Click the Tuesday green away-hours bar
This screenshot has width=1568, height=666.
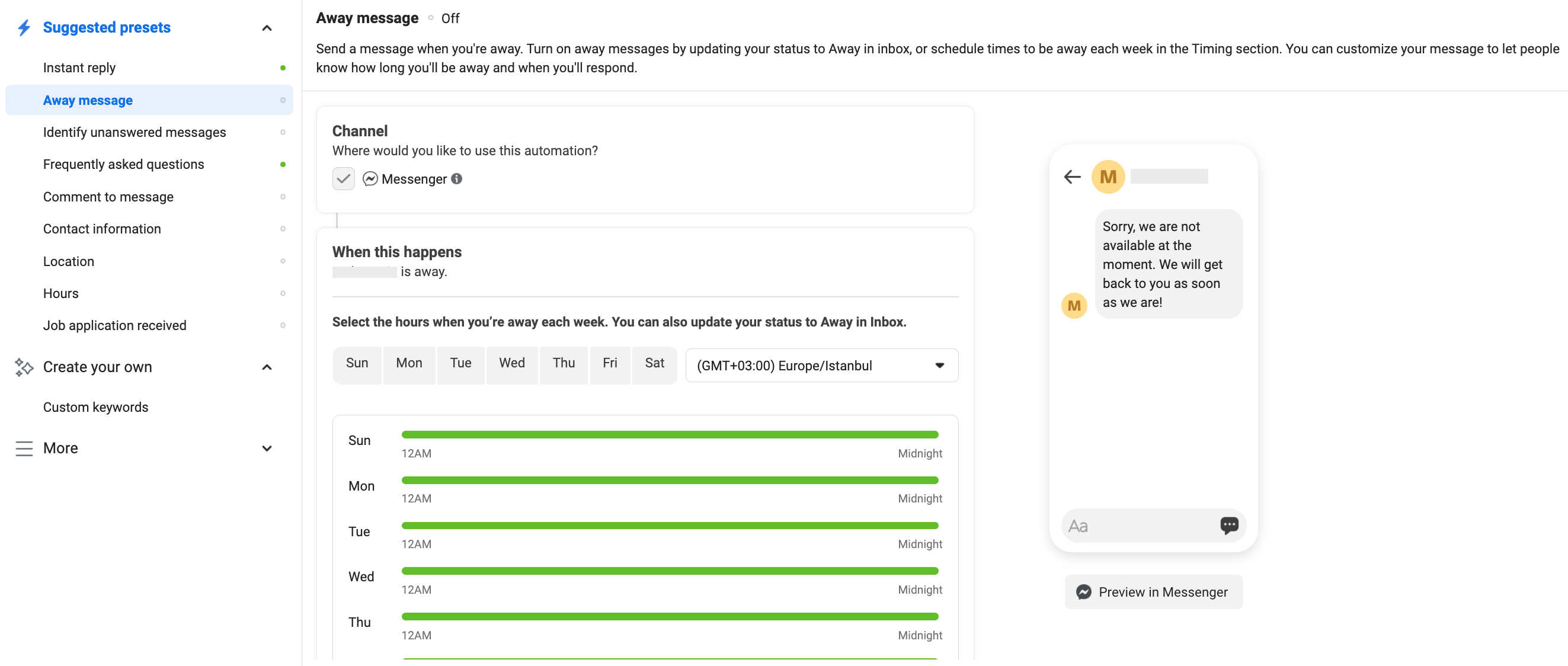(670, 526)
